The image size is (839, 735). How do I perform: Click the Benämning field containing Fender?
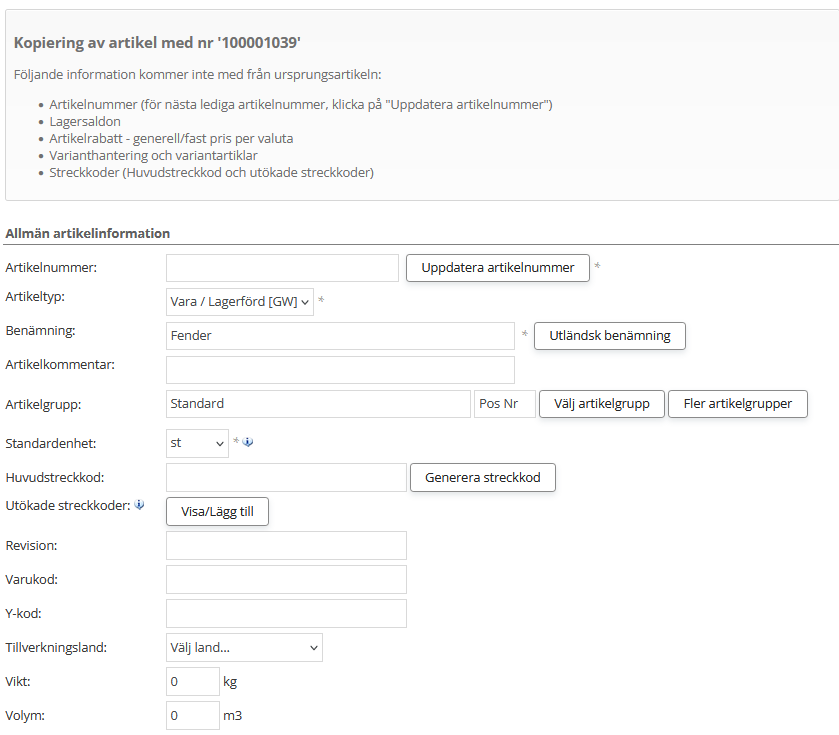[x=340, y=336]
